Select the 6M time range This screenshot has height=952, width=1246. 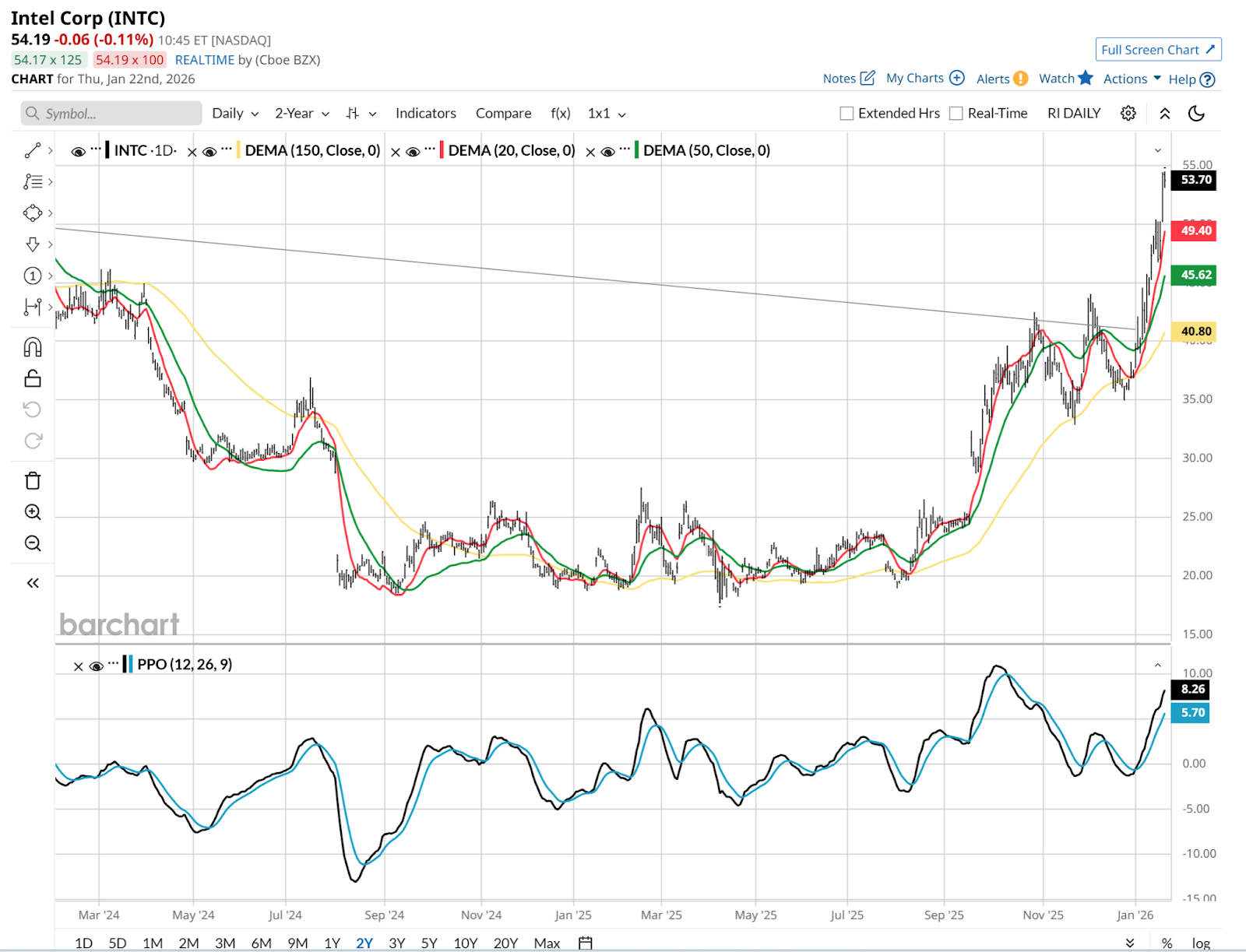(261, 943)
